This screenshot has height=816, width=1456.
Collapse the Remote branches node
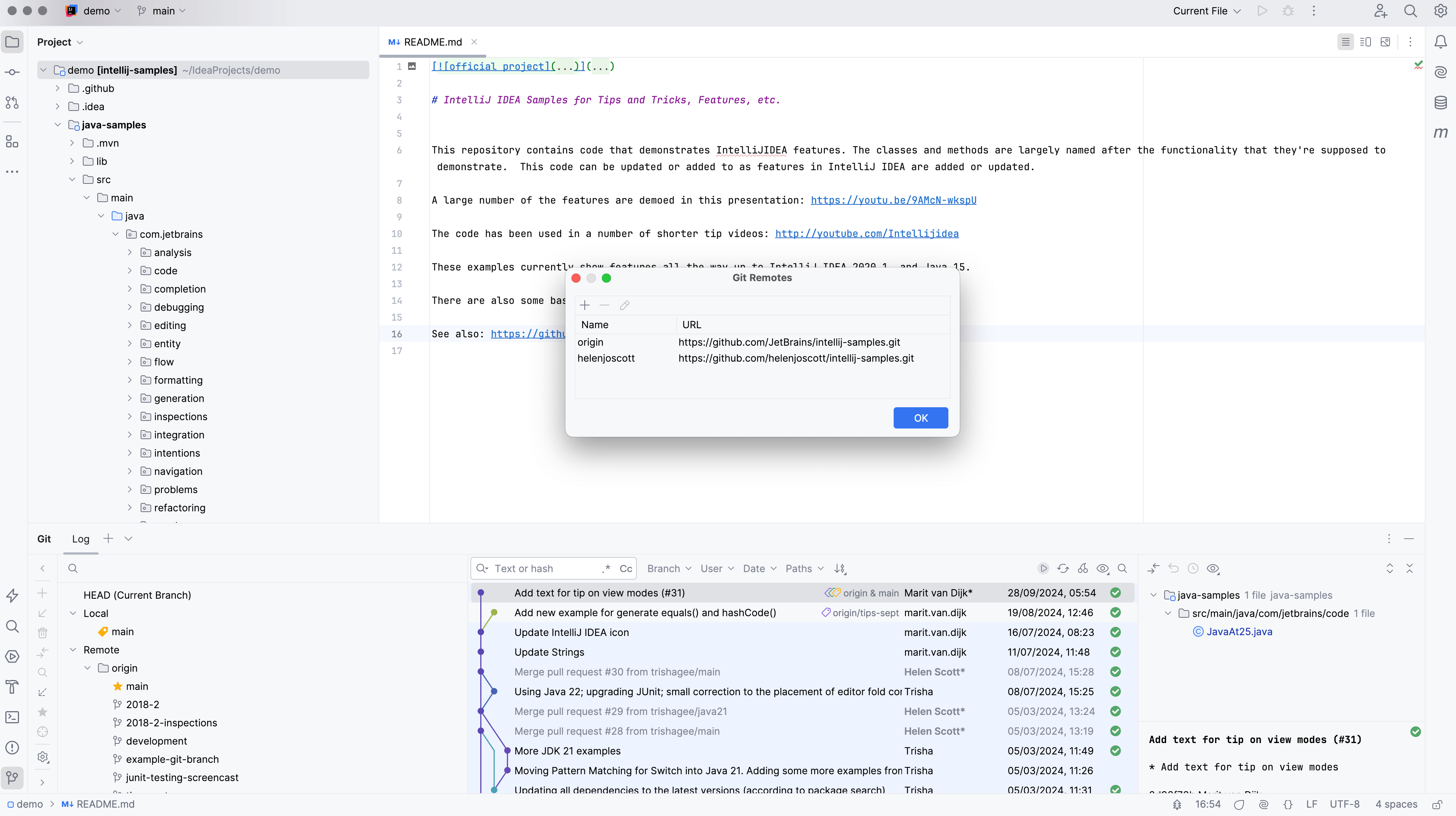(x=73, y=650)
